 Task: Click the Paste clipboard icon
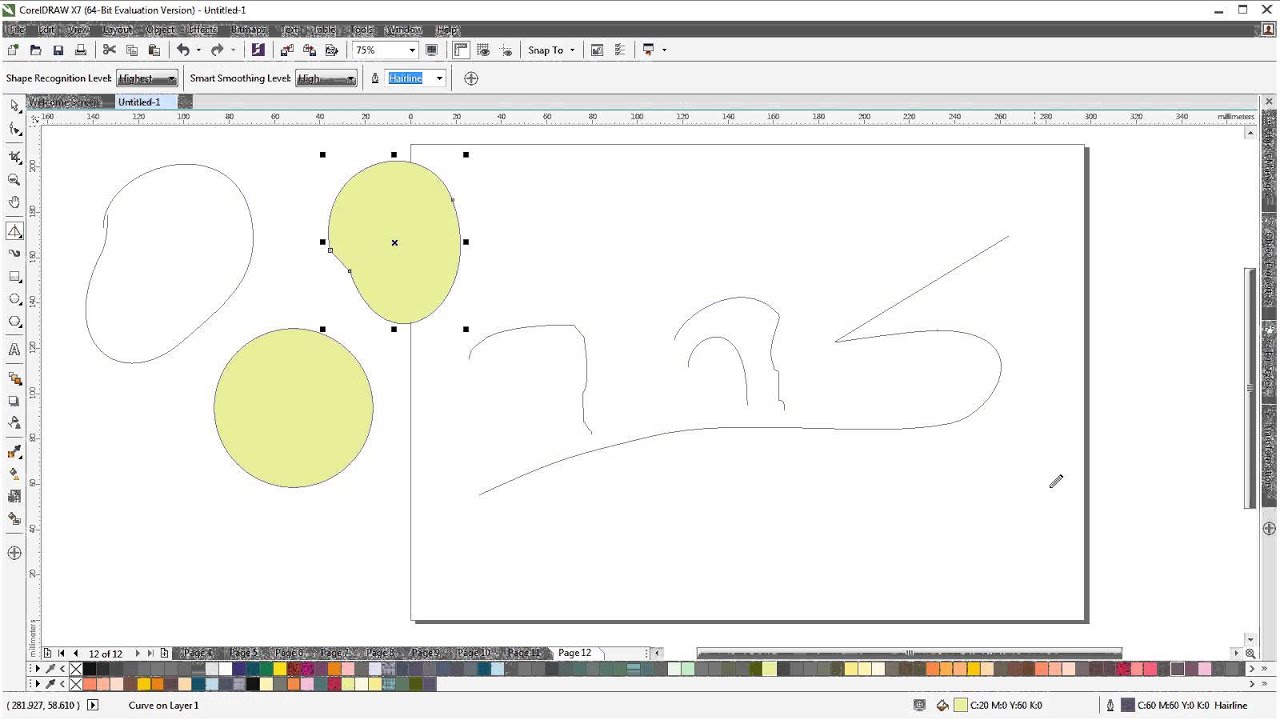tap(153, 50)
